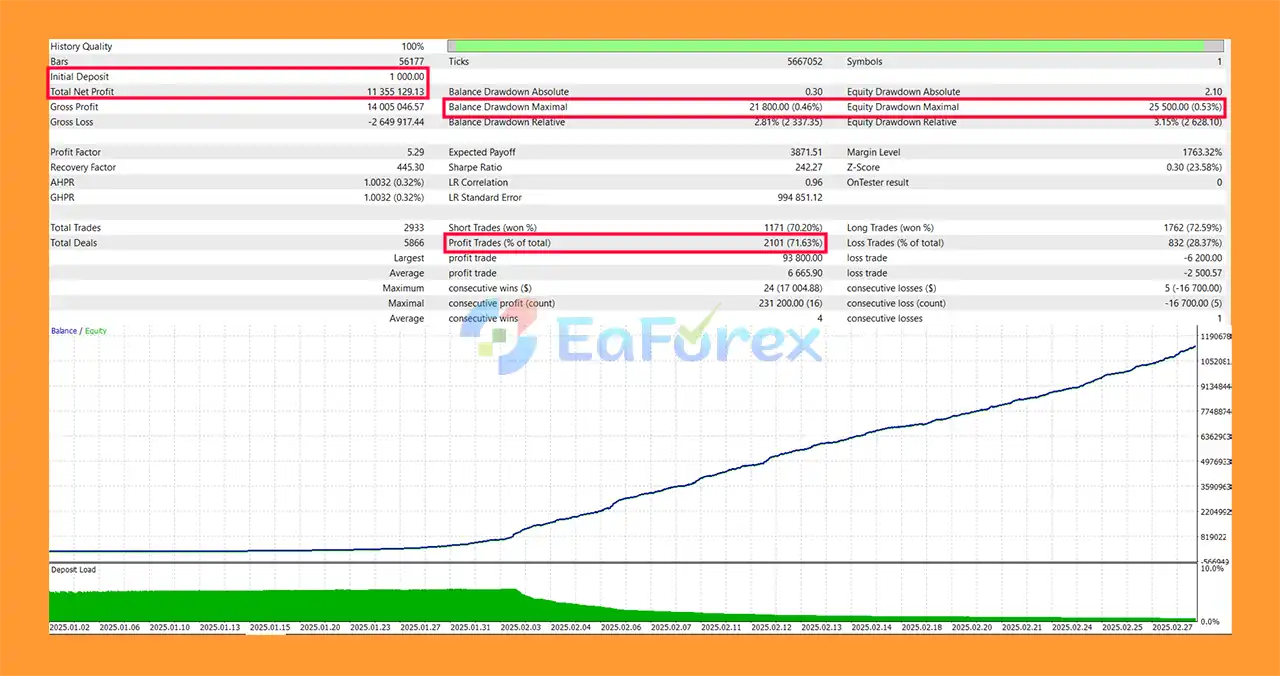Screen dimensions: 1280x676
Task: Select the Recovery Factor value 445.30
Action: coord(411,167)
